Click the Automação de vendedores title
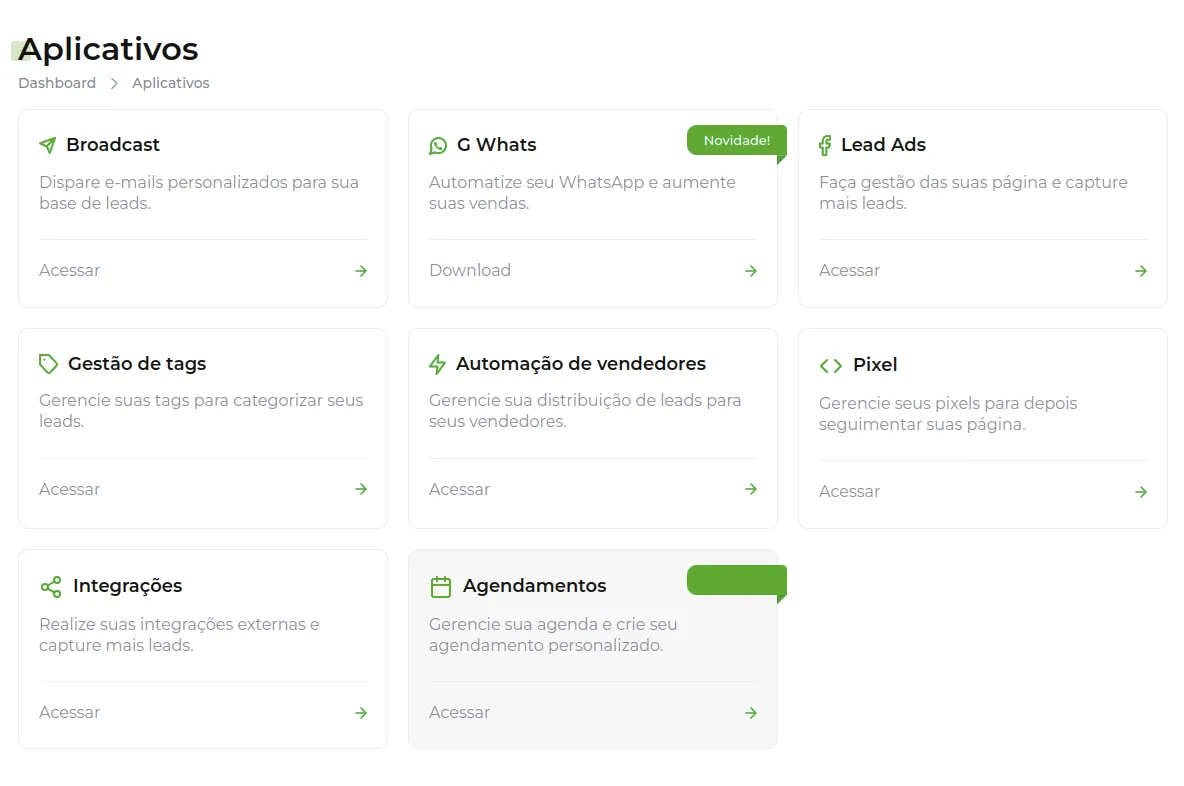This screenshot has height=786, width=1184. tap(581, 364)
